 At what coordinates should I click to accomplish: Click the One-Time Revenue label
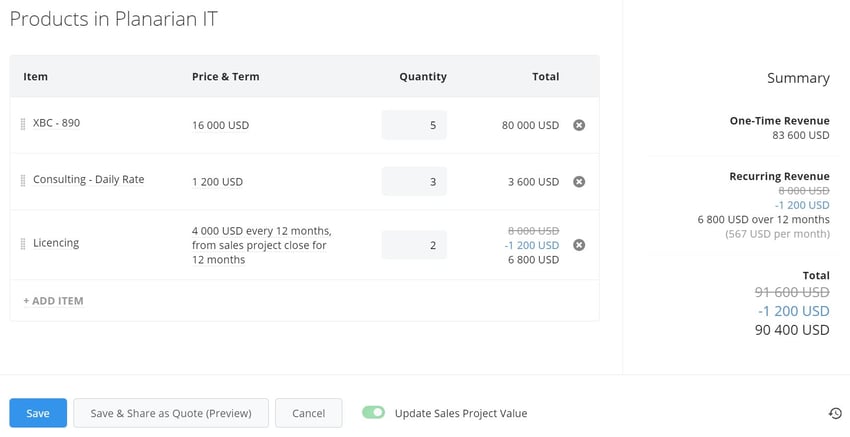pos(780,121)
